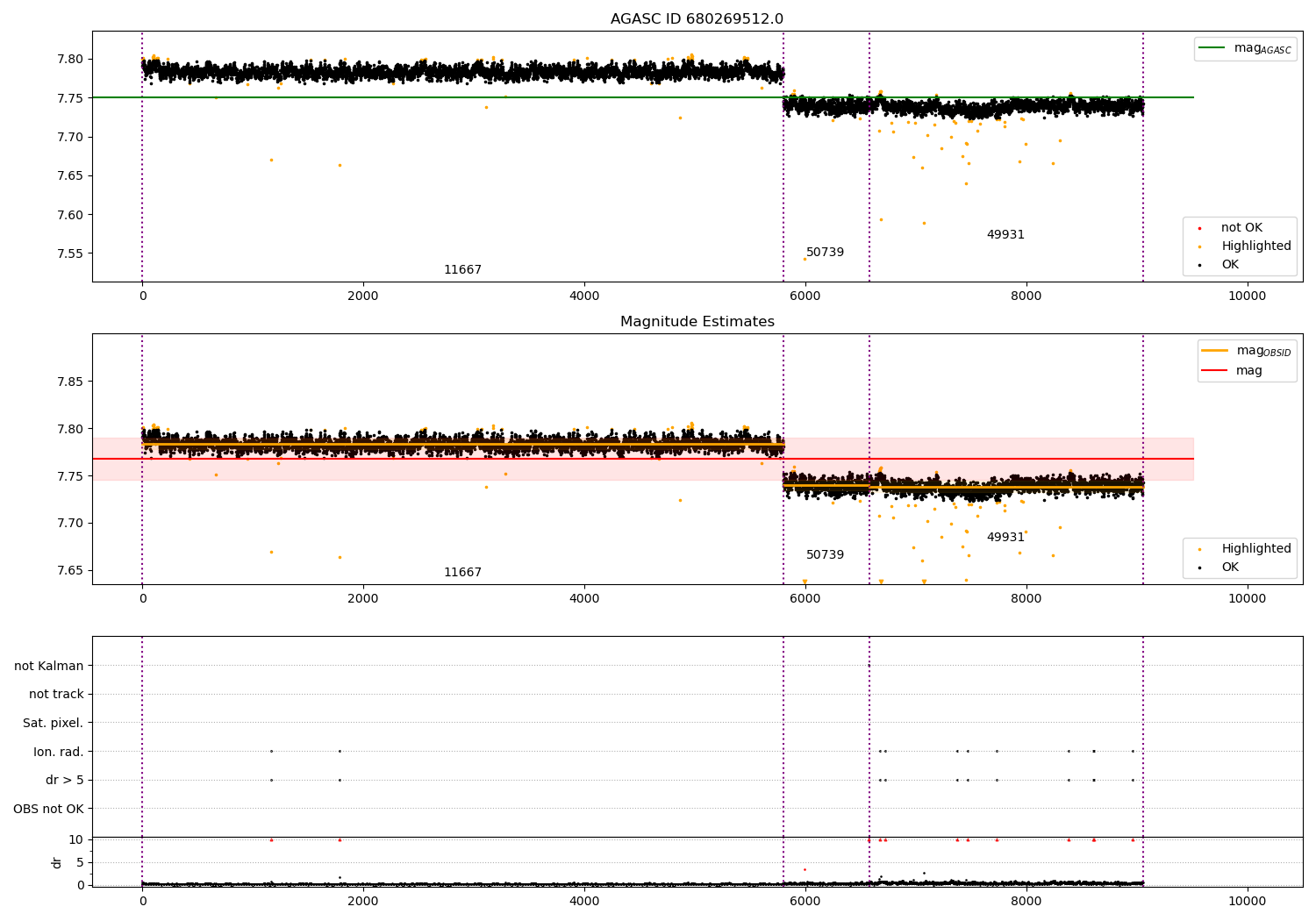Click the mag AGASC green legend entry

click(x=1245, y=48)
